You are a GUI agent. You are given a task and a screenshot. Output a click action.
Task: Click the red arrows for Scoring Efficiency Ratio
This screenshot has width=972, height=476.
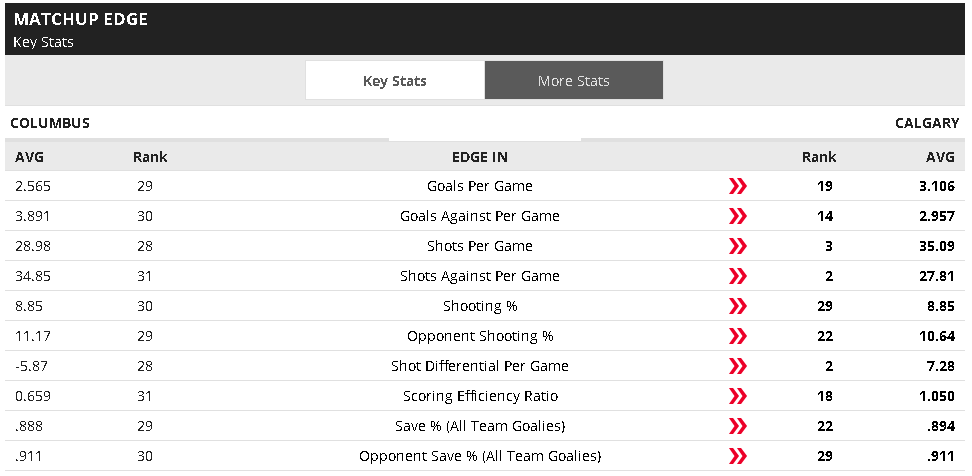pos(738,396)
